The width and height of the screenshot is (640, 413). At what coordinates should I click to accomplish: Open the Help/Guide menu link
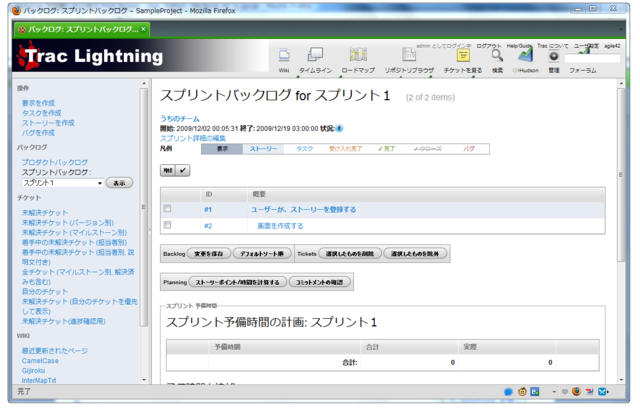(519, 46)
